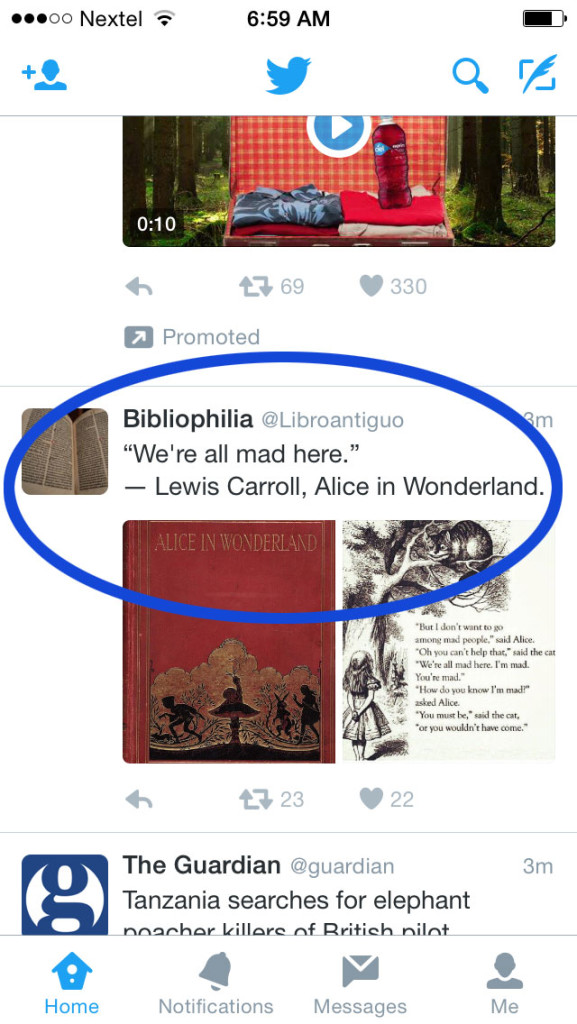Reply to the Bibliophilia tweet
This screenshot has height=1024, width=577.
pos(138,800)
